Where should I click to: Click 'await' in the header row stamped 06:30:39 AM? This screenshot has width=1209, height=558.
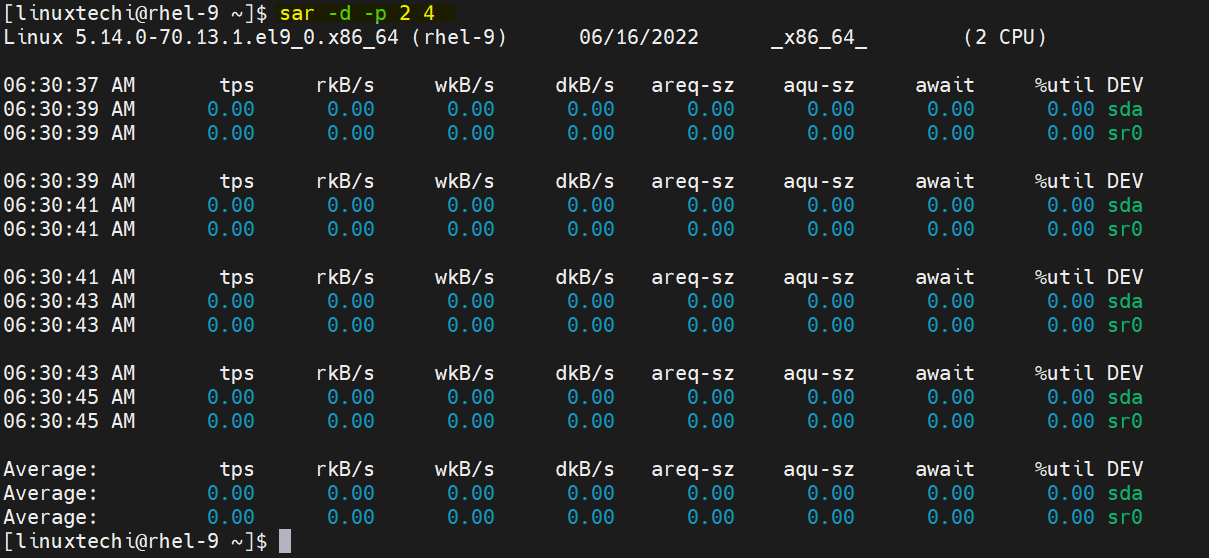[945, 181]
